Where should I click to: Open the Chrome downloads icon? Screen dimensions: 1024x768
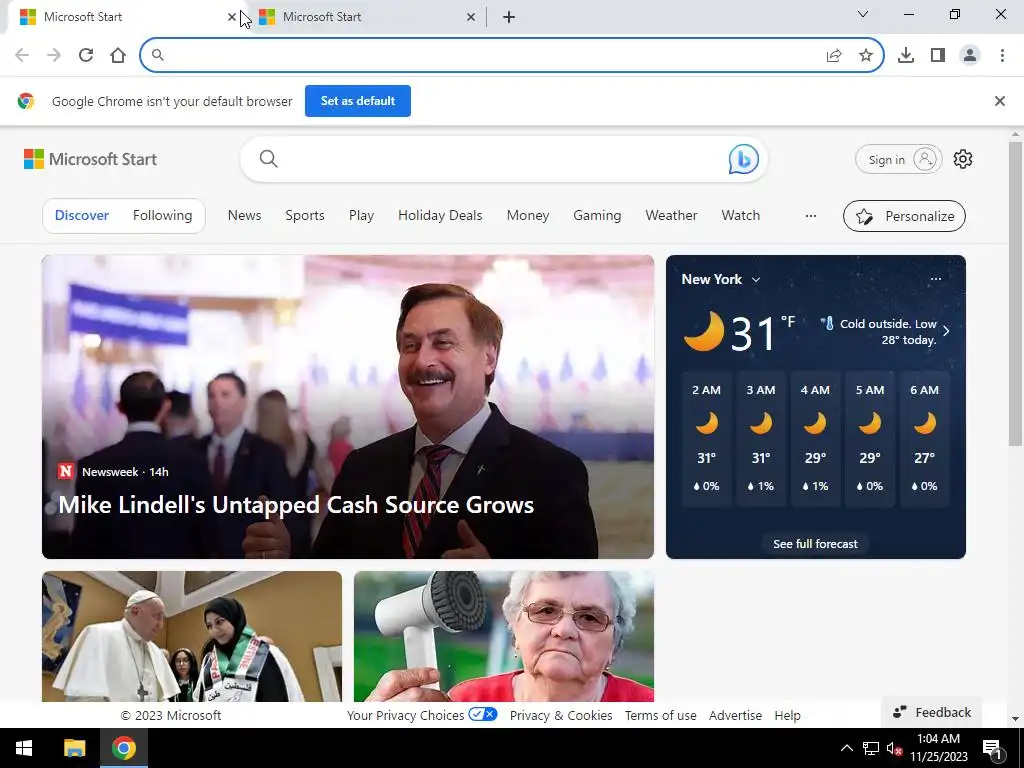click(906, 56)
